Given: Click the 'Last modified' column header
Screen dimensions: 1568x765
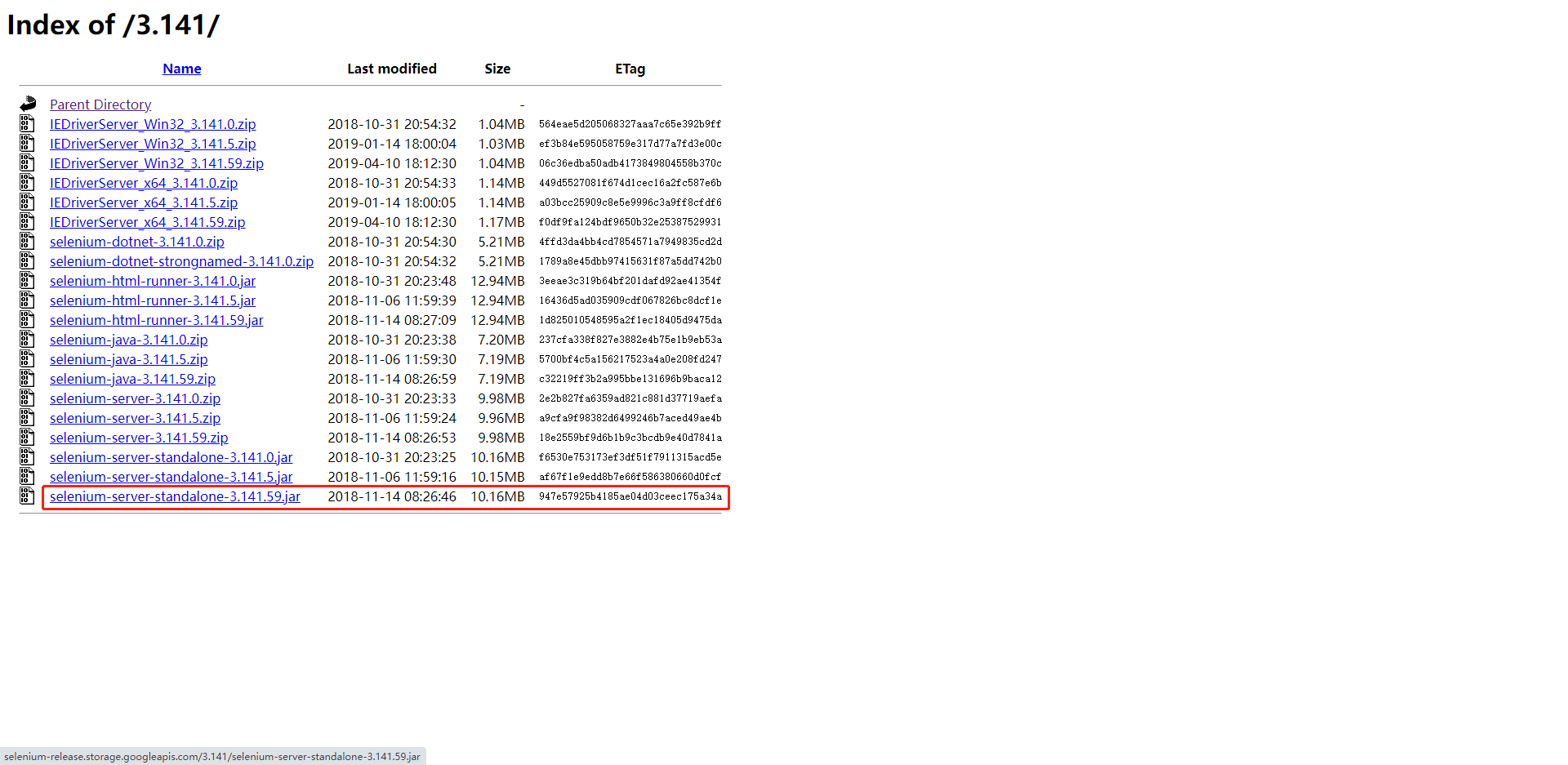Looking at the screenshot, I should pos(392,69).
